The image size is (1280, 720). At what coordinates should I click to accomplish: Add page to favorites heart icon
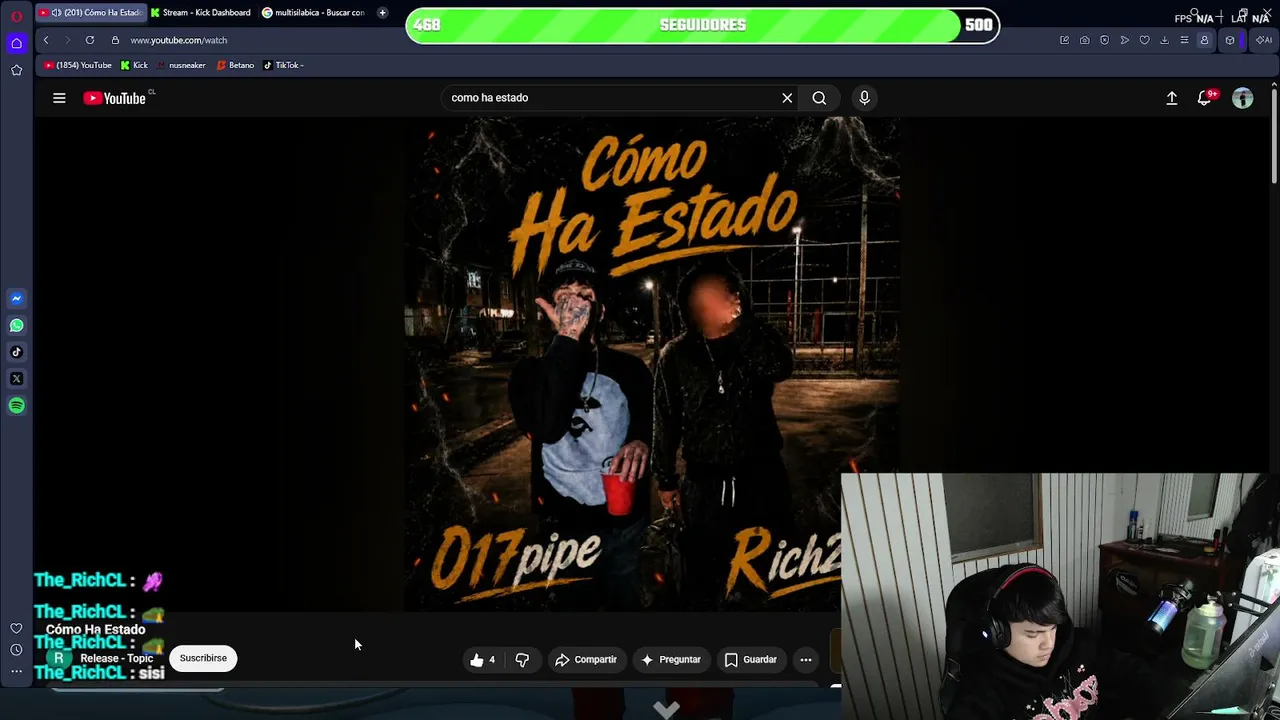coord(1145,40)
